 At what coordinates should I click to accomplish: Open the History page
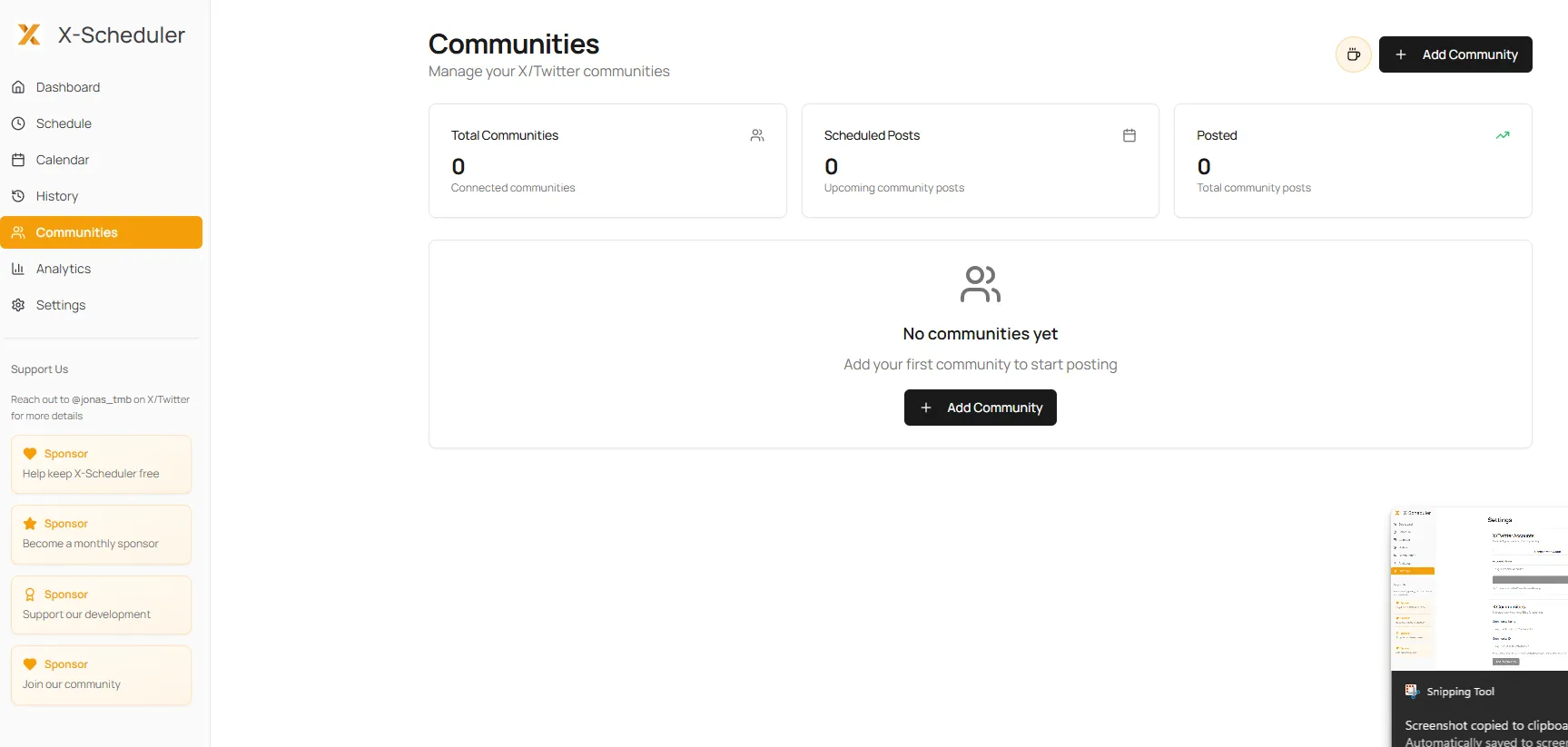pos(57,196)
